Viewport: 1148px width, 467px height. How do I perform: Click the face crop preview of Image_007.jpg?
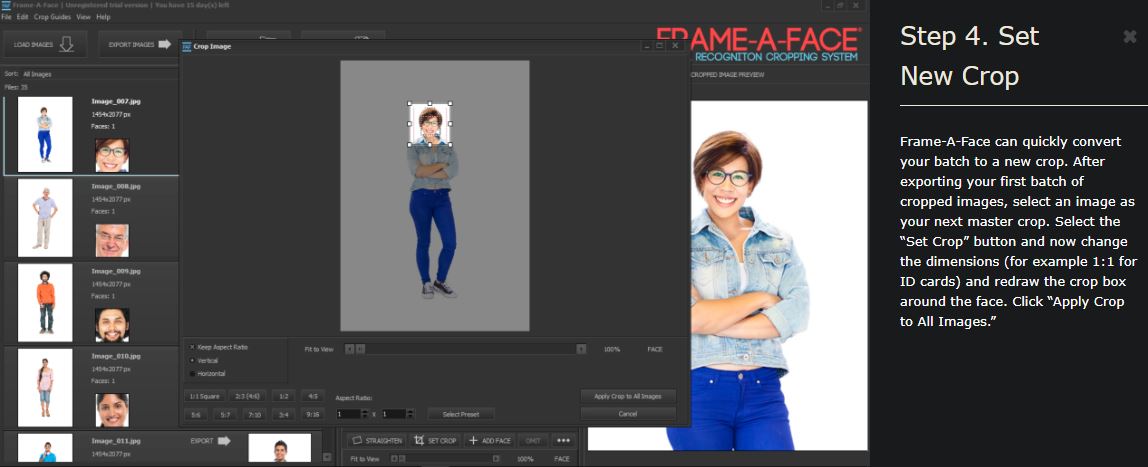[112, 155]
